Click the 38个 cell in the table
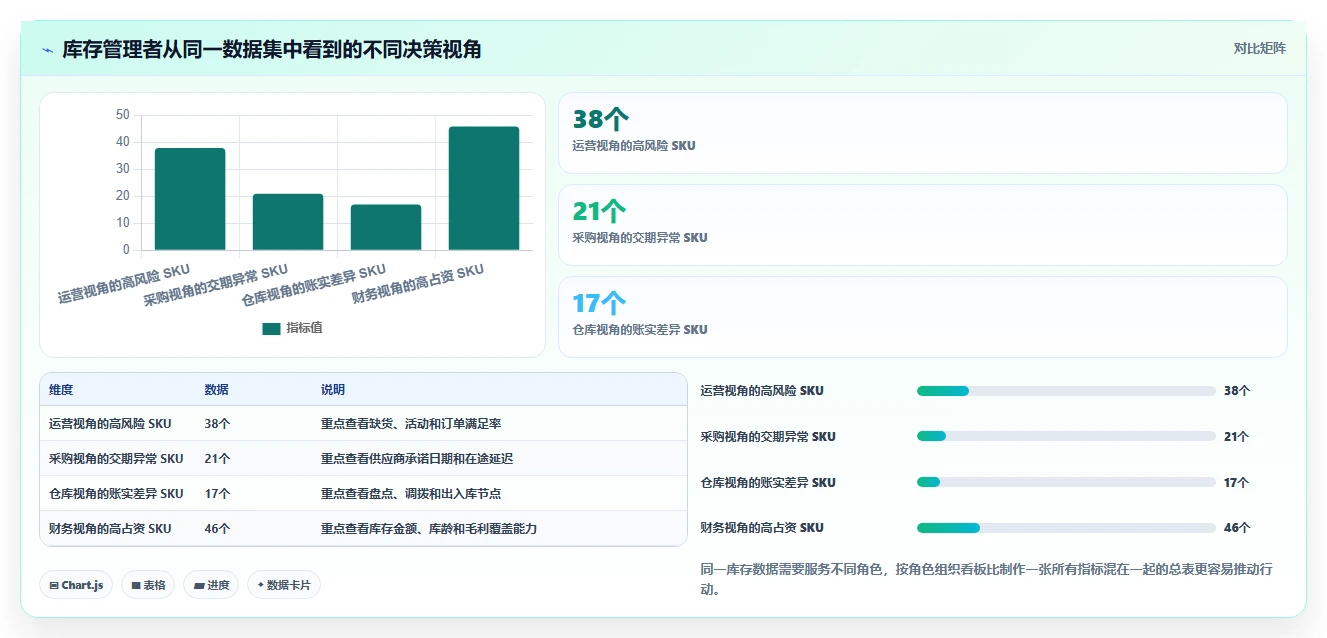The width and height of the screenshot is (1327, 638). 217,424
